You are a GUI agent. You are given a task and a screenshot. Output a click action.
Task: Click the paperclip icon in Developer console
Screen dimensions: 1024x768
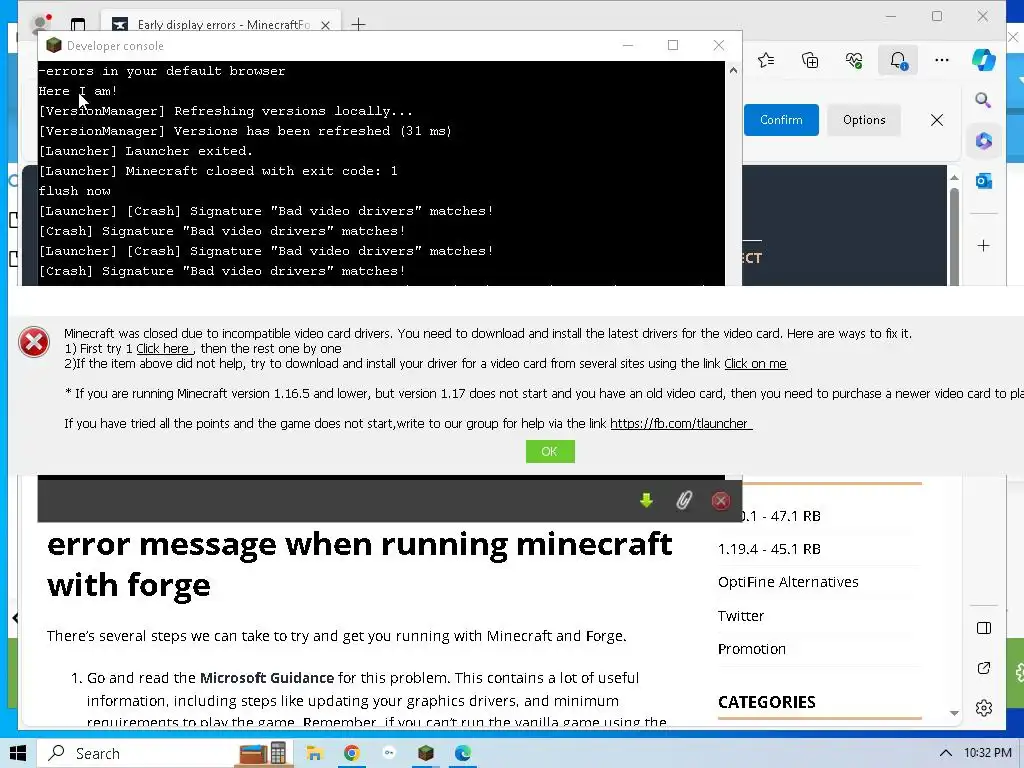pos(684,501)
